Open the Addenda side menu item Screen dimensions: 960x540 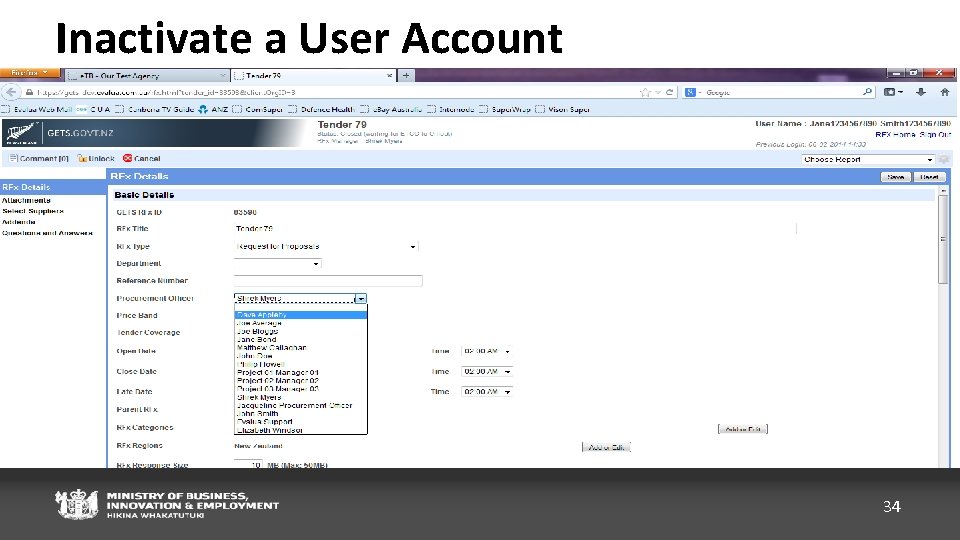click(18, 222)
